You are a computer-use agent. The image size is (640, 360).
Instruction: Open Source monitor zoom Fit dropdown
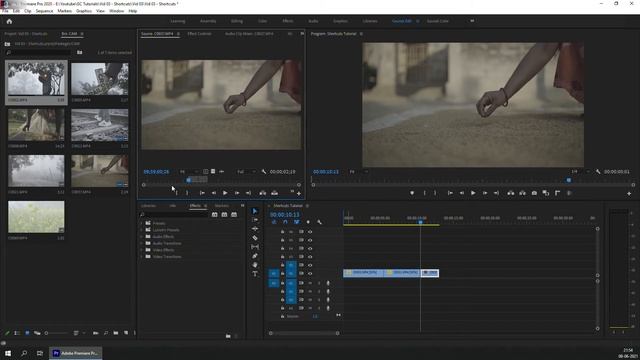(x=189, y=172)
